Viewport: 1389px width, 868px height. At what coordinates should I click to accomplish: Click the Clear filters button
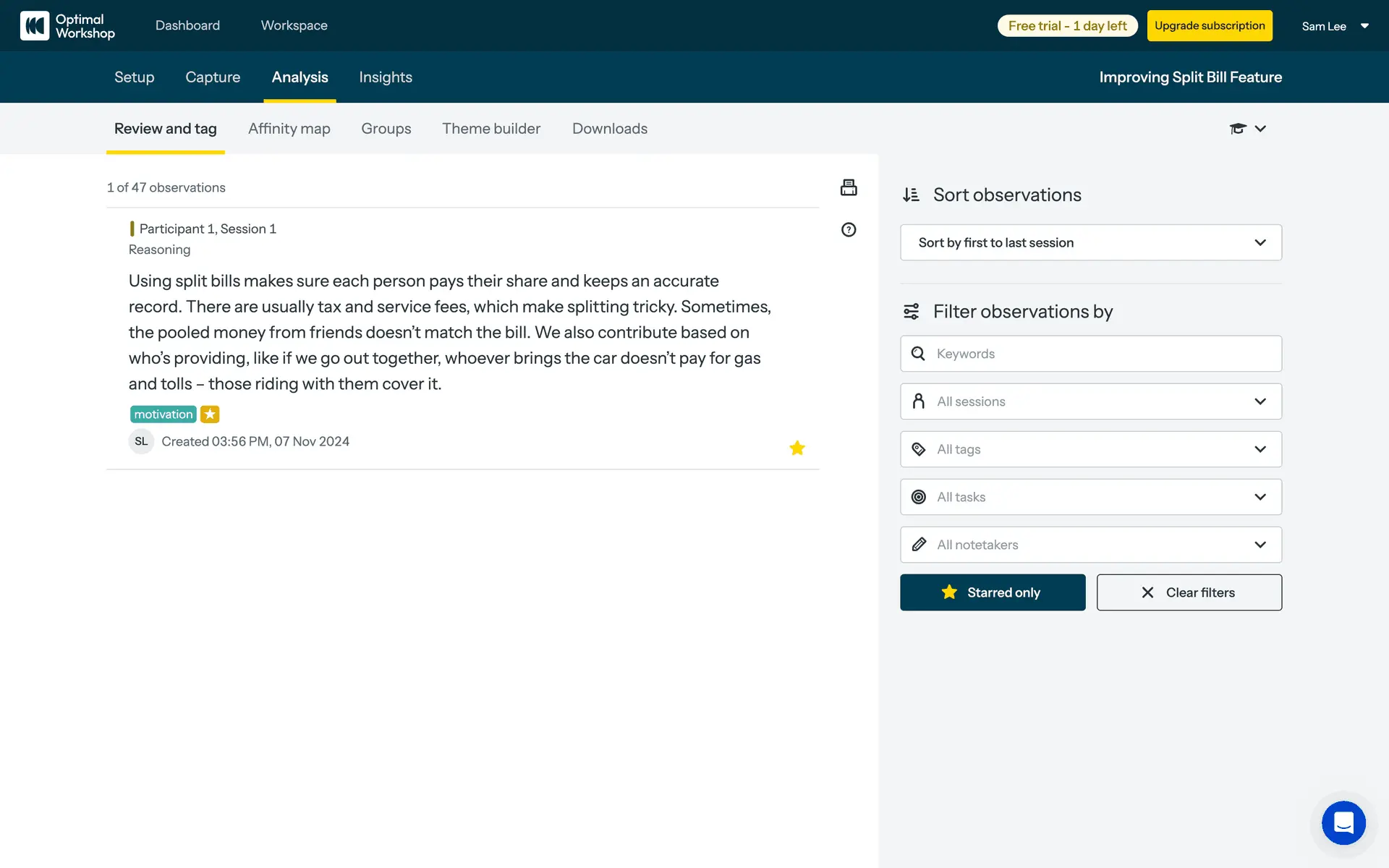coord(1189,592)
